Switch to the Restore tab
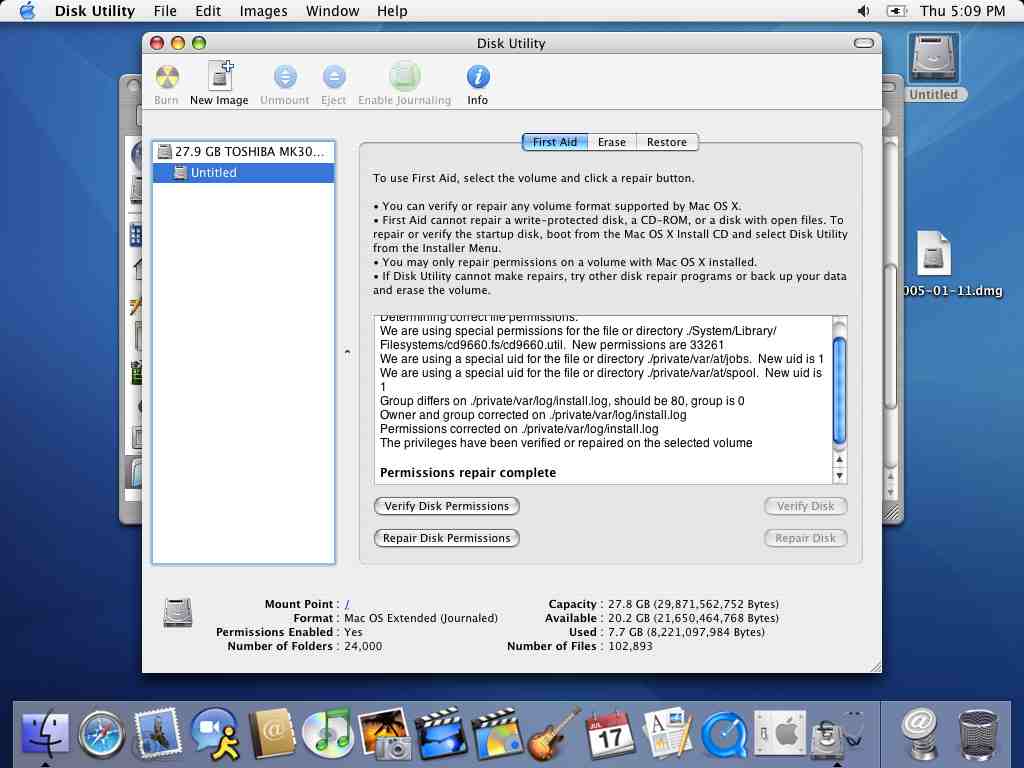This screenshot has width=1024, height=768. (667, 142)
